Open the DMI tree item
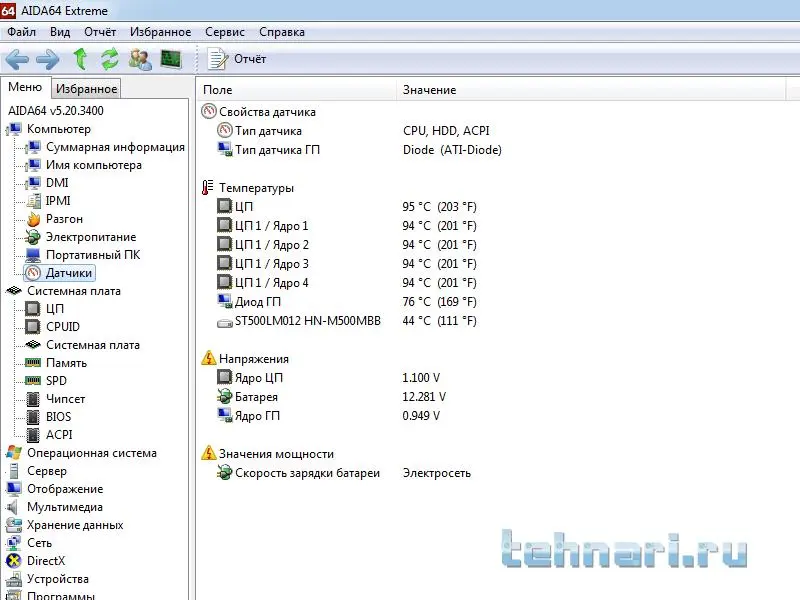Viewport: 800px width, 600px height. coord(57,183)
